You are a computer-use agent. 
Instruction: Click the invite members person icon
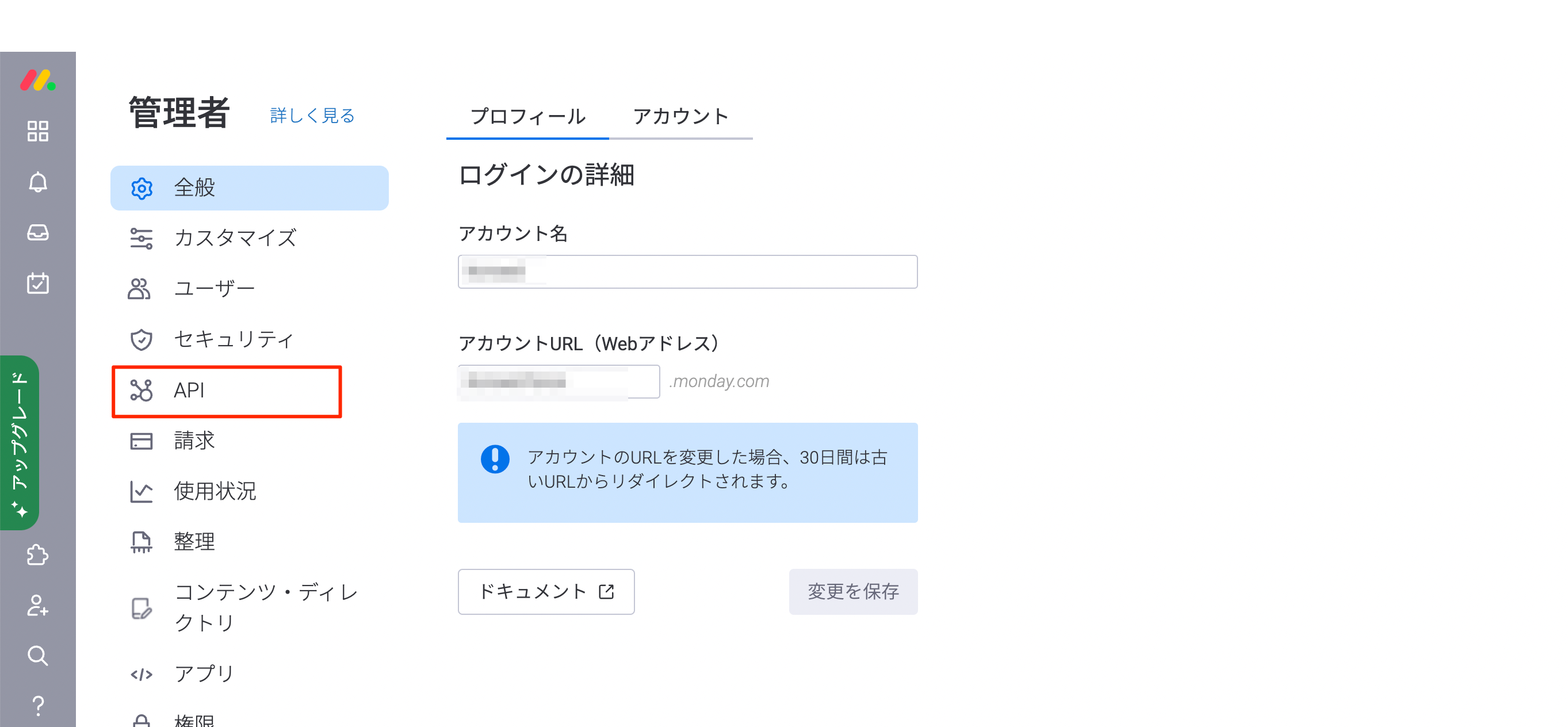coord(38,605)
